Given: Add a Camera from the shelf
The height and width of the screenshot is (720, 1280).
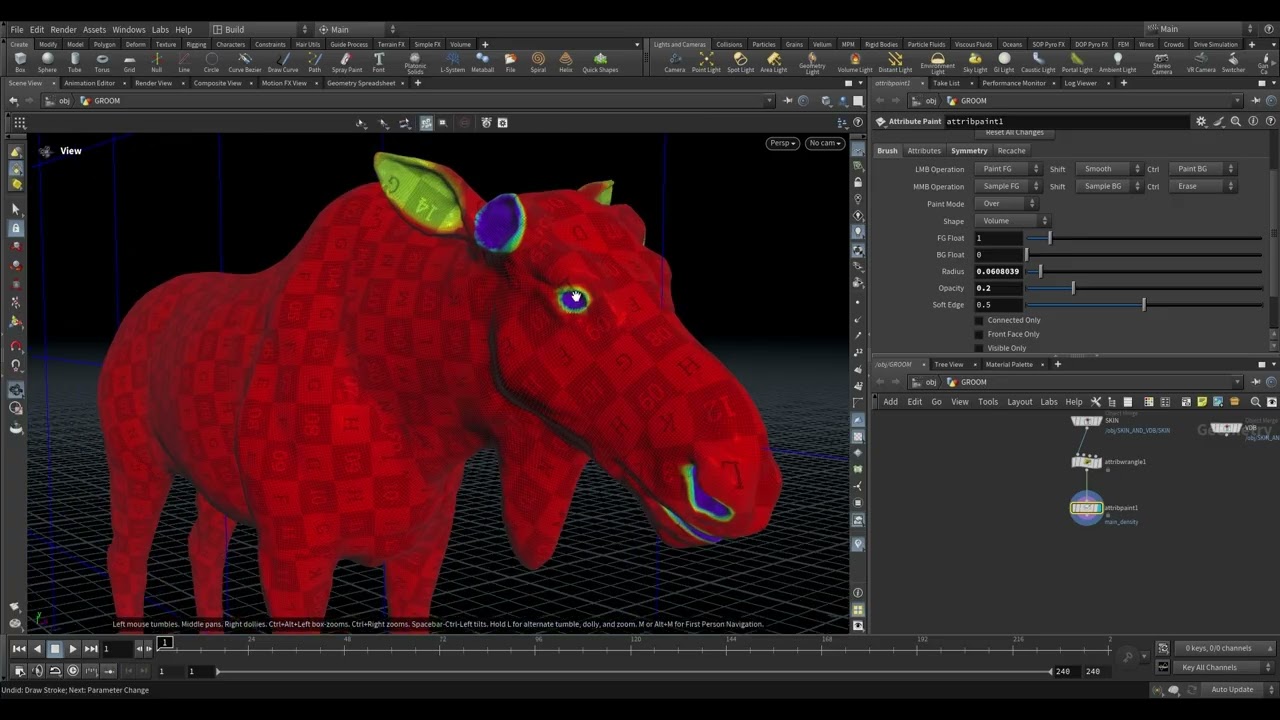Looking at the screenshot, I should (x=675, y=63).
